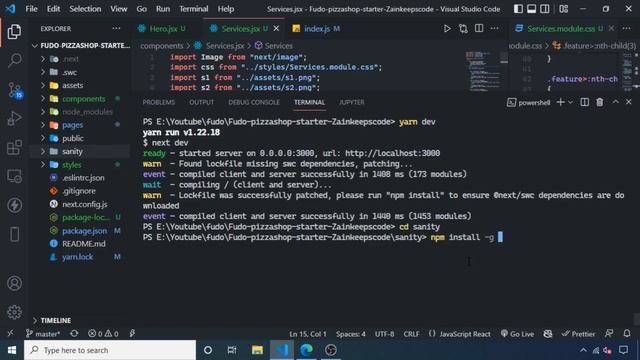Change CRLF end of line sequence

(411, 334)
